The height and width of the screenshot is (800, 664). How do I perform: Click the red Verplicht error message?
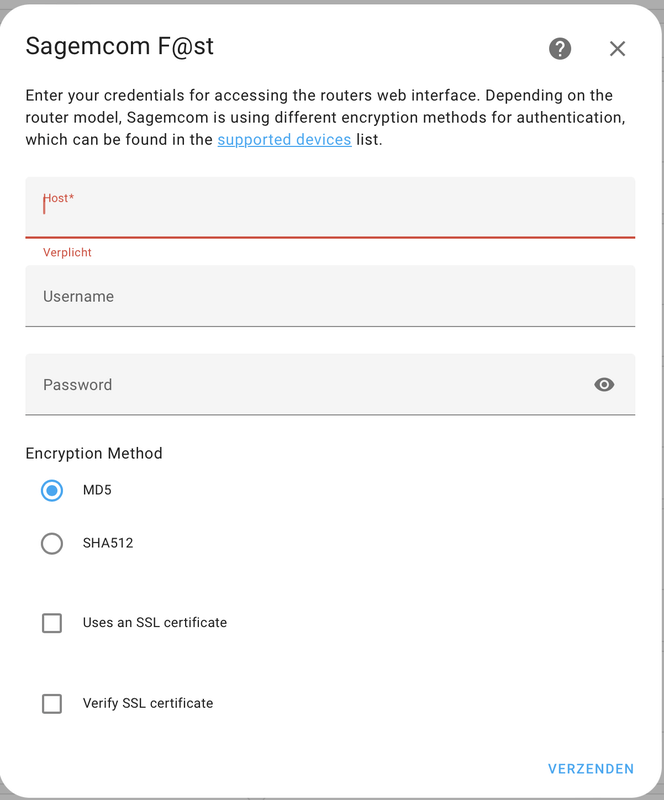click(x=67, y=253)
